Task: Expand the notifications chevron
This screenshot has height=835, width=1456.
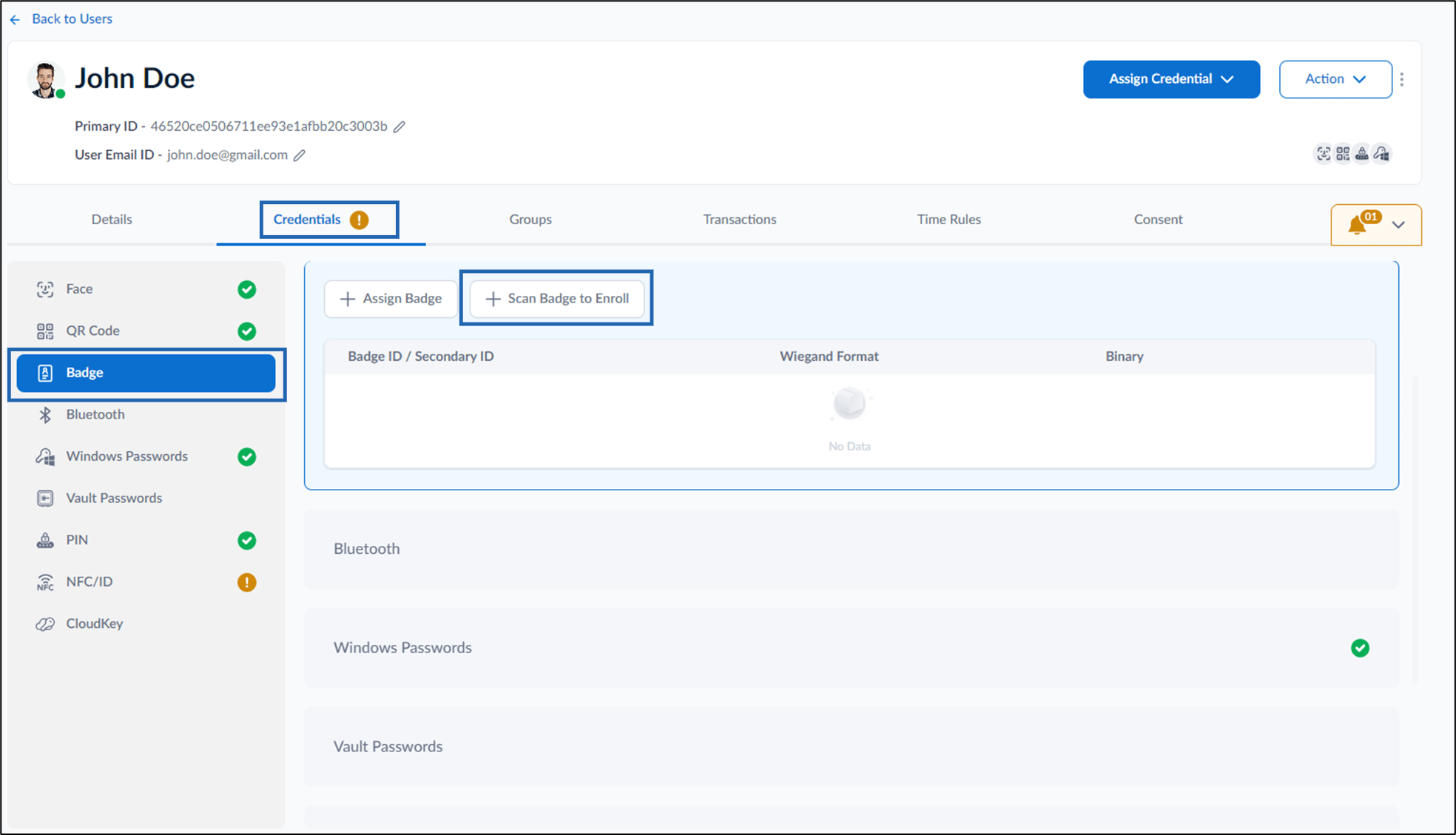Action: click(x=1398, y=225)
